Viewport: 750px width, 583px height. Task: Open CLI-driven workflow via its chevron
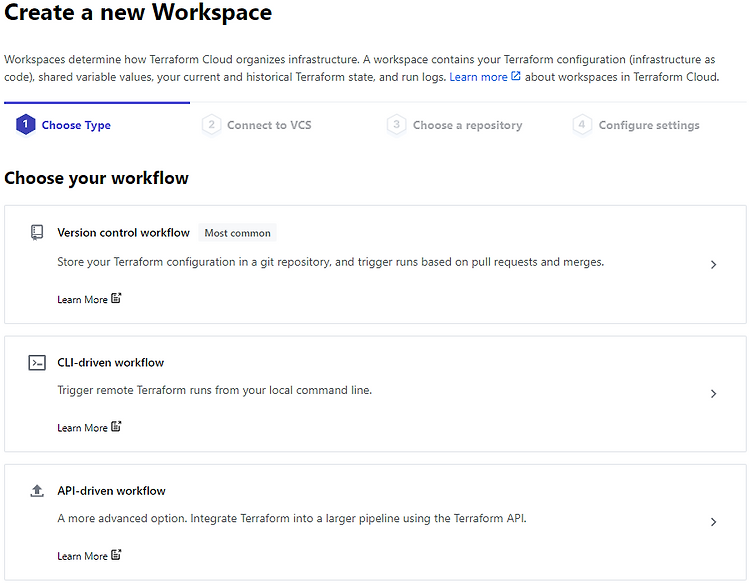713,394
